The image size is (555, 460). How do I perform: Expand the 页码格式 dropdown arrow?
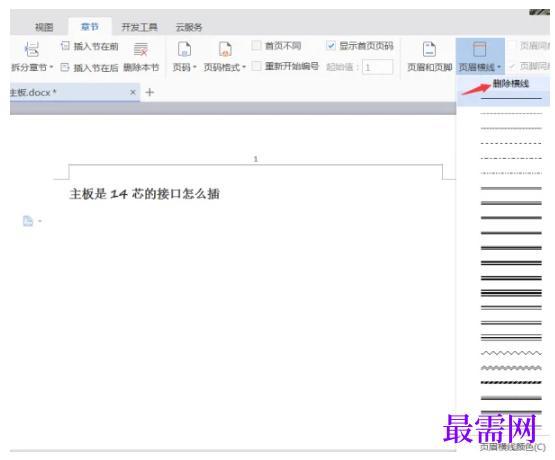[x=244, y=67]
